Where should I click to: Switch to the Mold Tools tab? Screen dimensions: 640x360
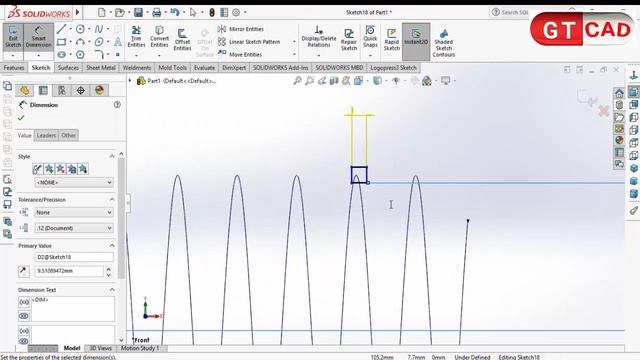172,68
